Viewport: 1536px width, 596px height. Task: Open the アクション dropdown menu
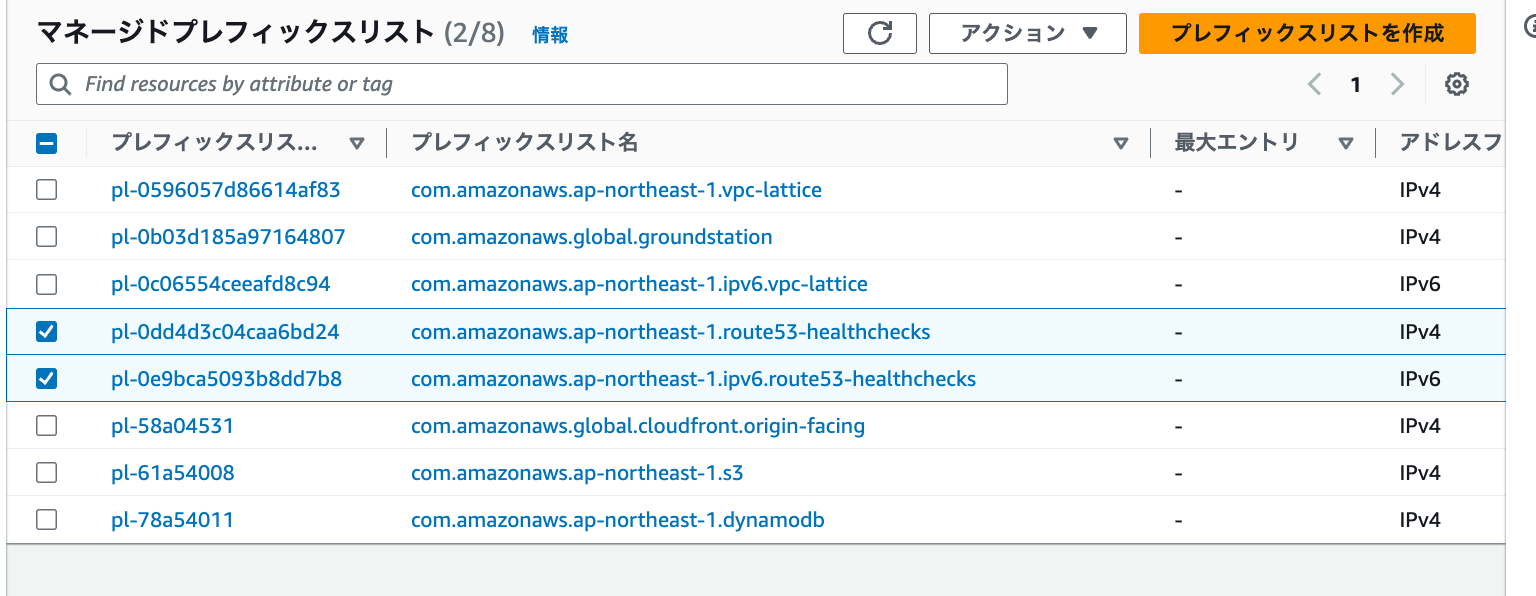click(x=1027, y=33)
